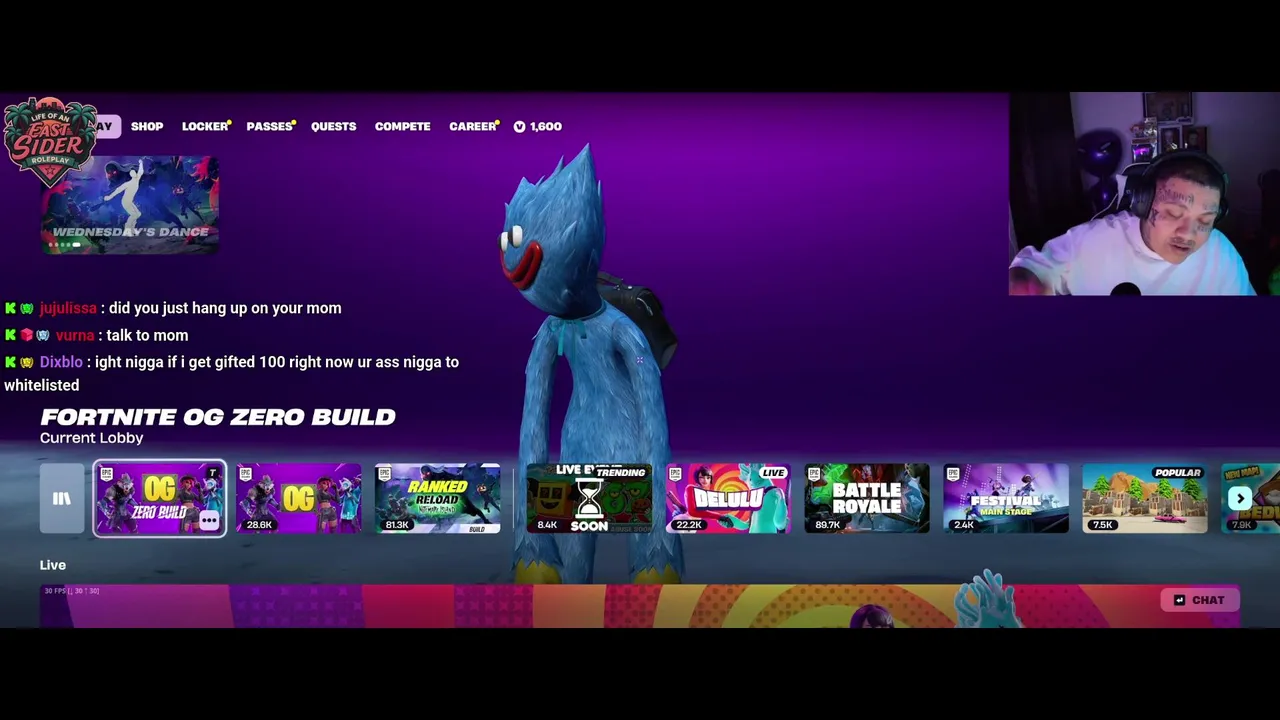Open the three-dot options on OG Zero Build tile
1280x720 pixels.
click(209, 520)
